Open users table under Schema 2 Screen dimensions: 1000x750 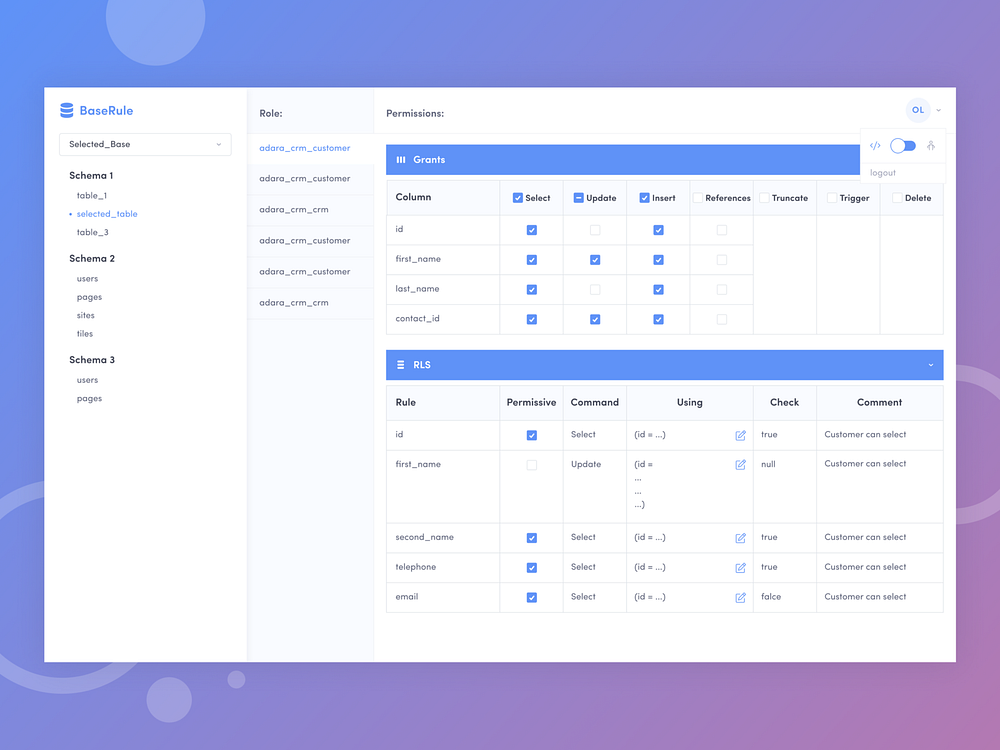[87, 279]
